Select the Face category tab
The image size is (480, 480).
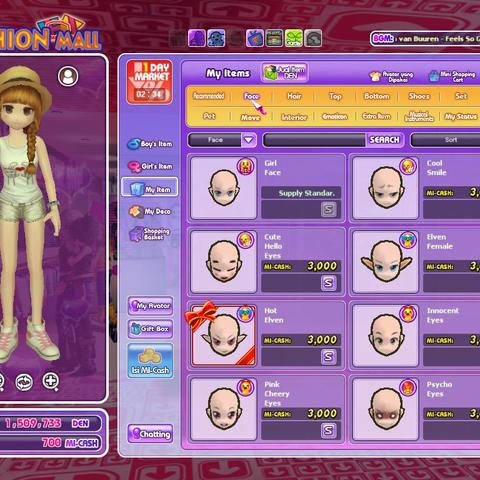click(251, 96)
